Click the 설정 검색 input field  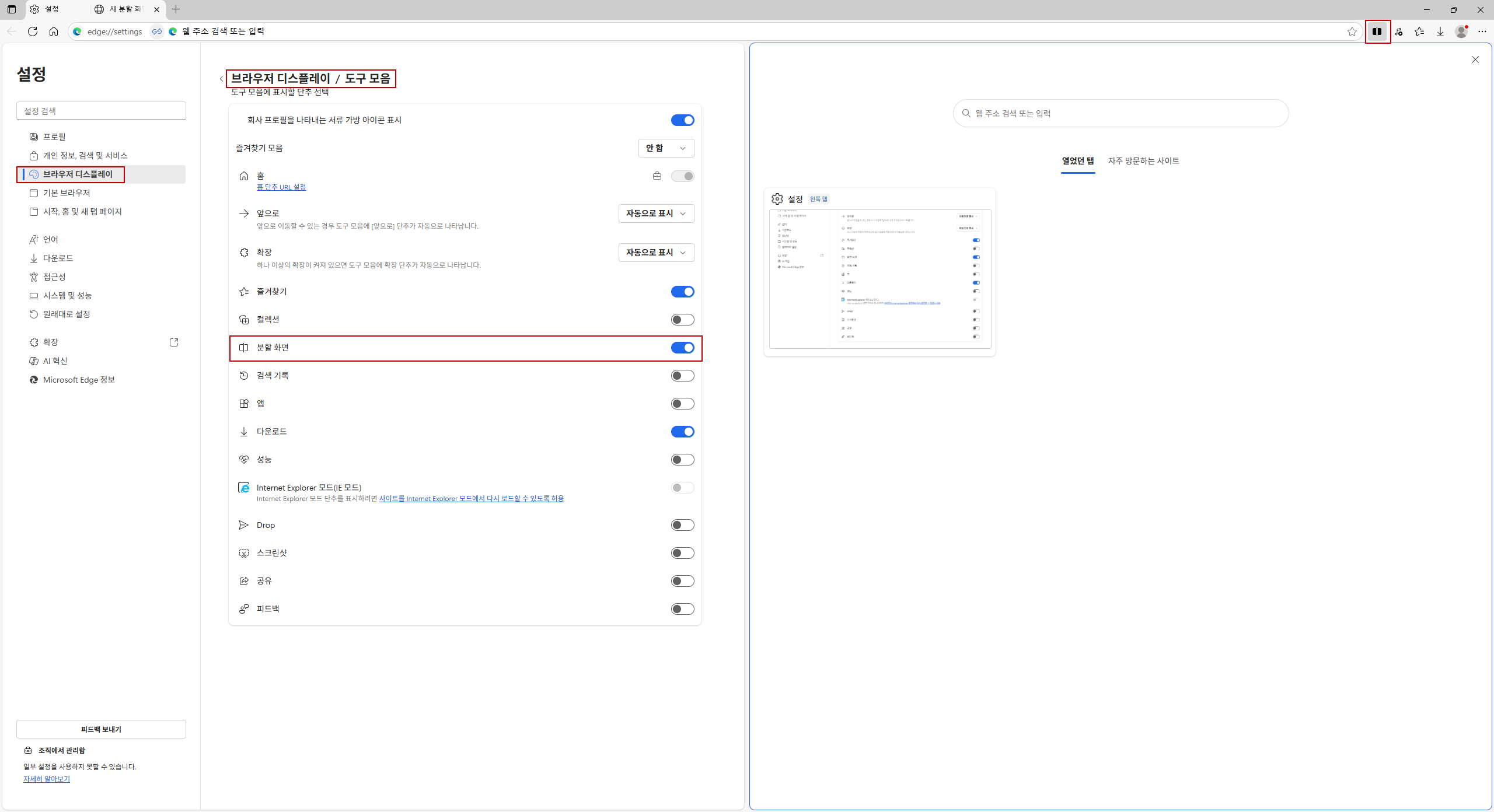click(101, 111)
